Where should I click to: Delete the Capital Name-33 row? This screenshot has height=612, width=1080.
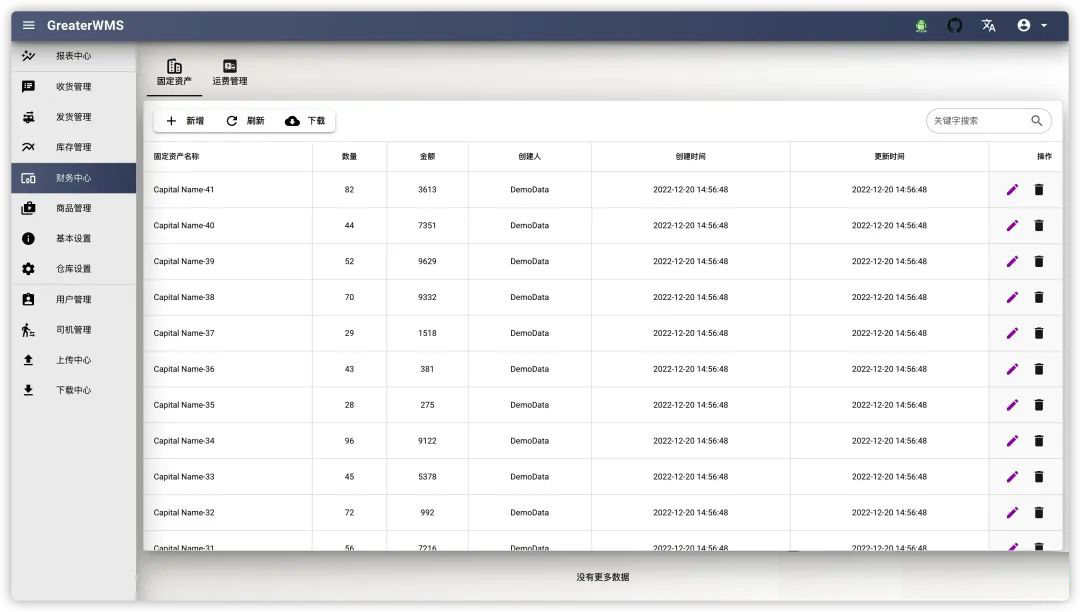1039,476
